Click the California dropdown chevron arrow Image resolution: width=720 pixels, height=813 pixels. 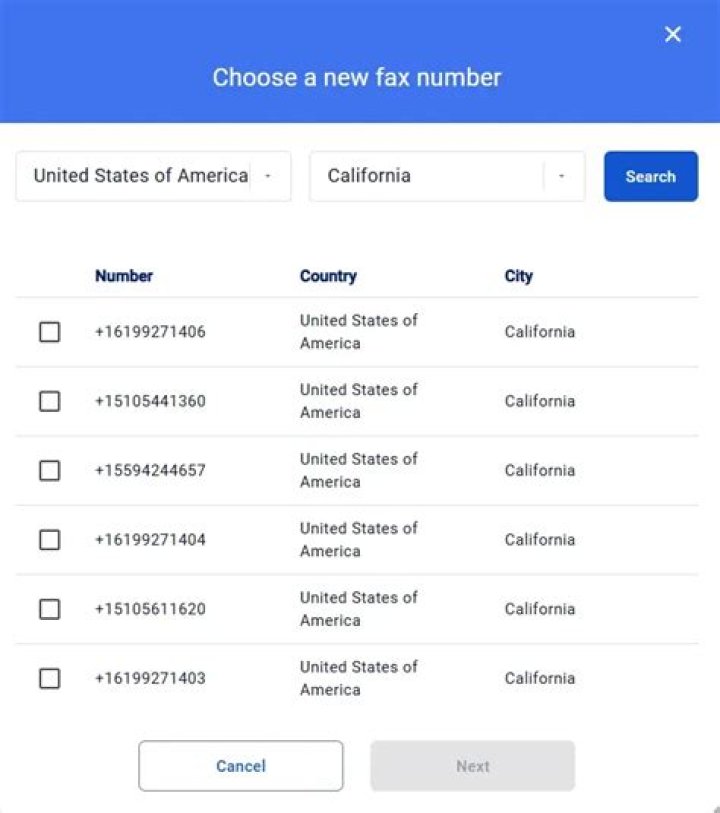tap(561, 176)
